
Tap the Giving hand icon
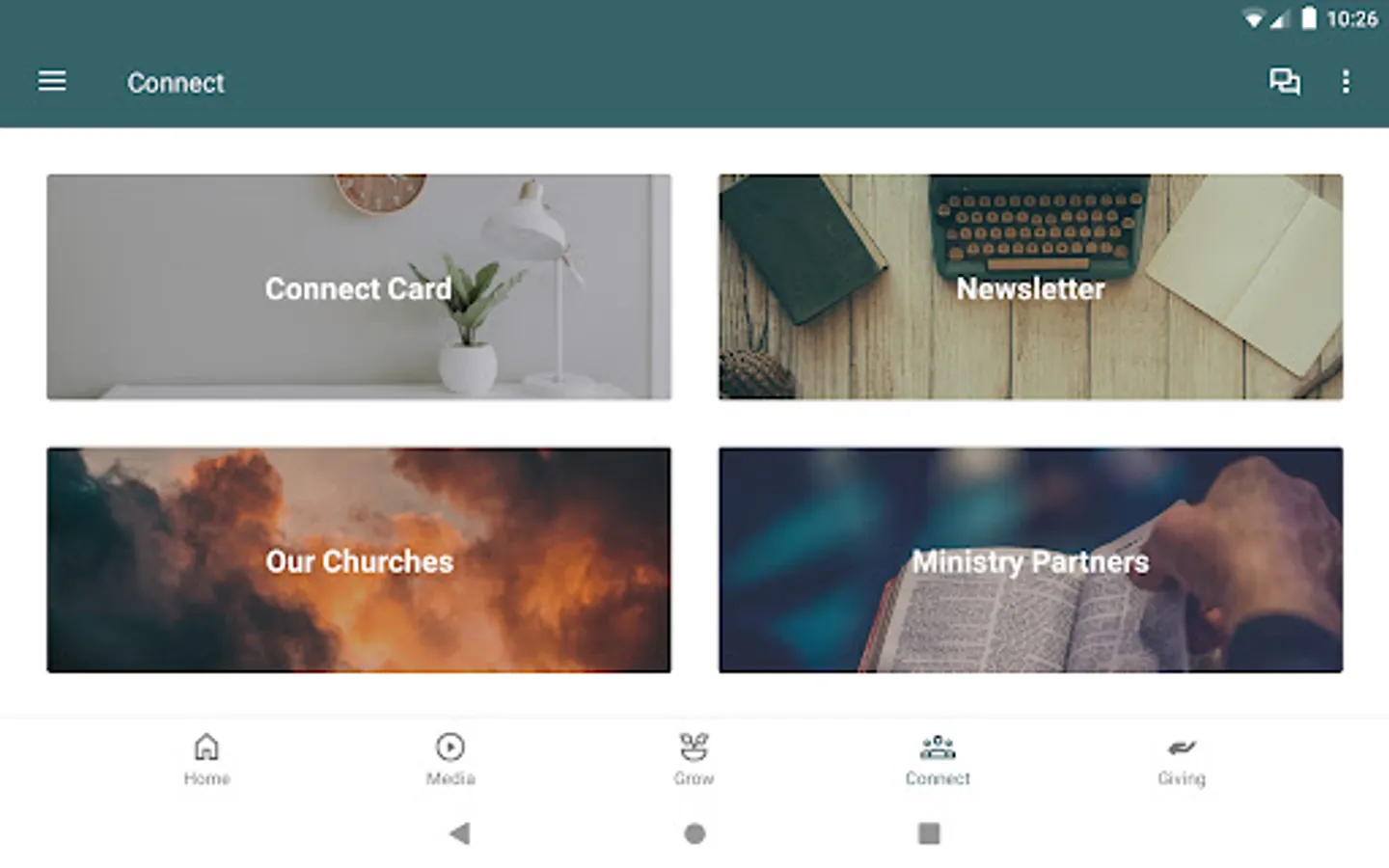point(1182,747)
